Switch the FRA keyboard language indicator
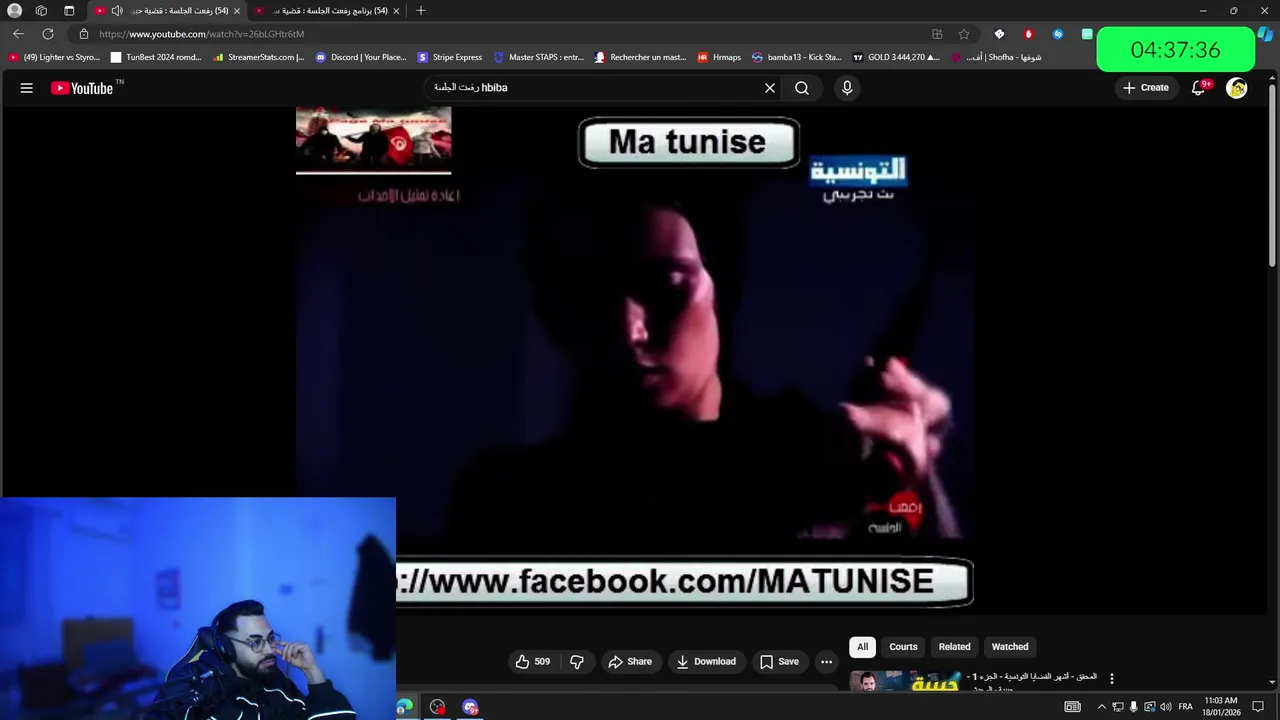This screenshot has width=1280, height=720. [x=1185, y=707]
